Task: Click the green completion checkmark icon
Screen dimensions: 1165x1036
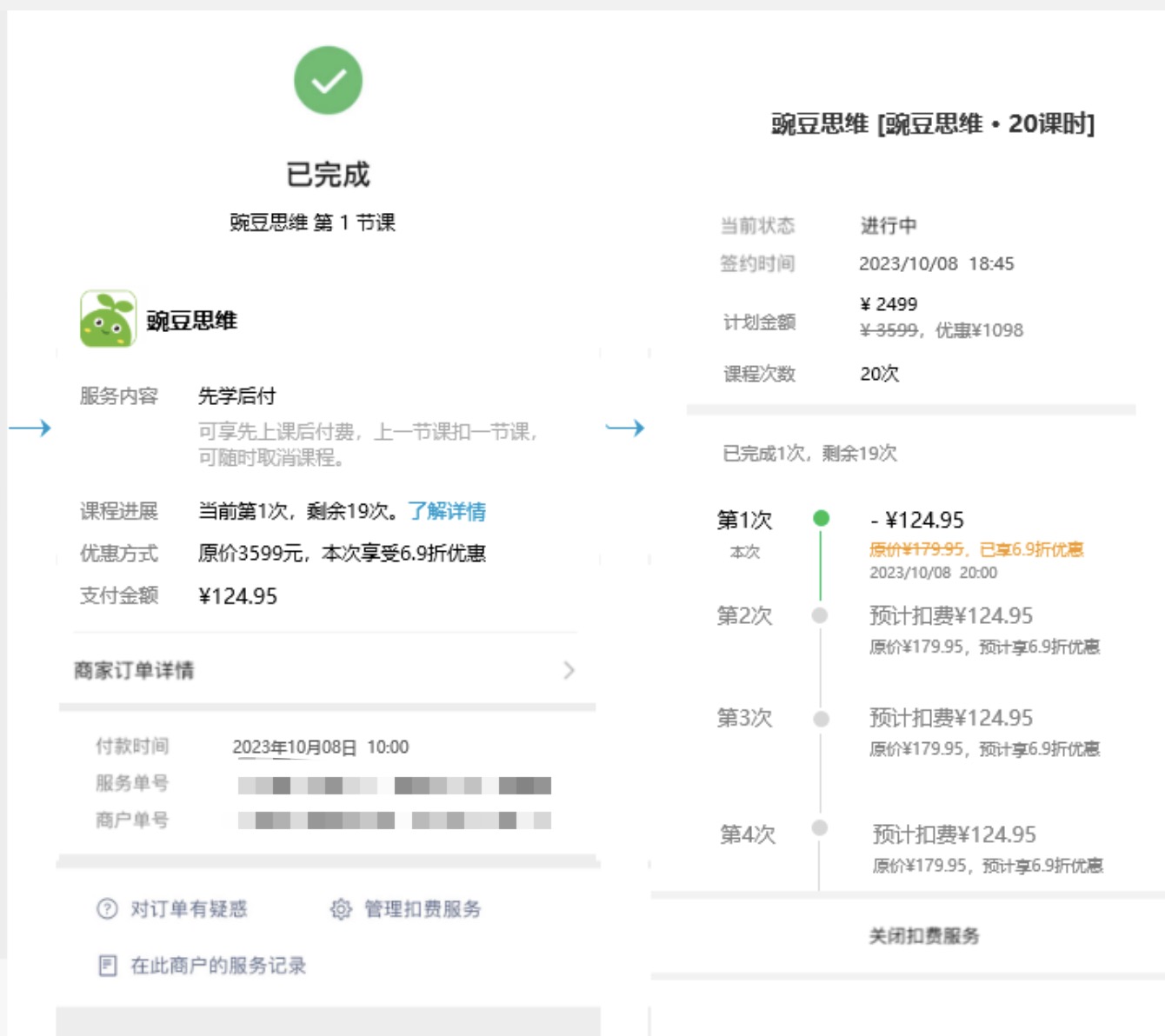Action: point(329,83)
